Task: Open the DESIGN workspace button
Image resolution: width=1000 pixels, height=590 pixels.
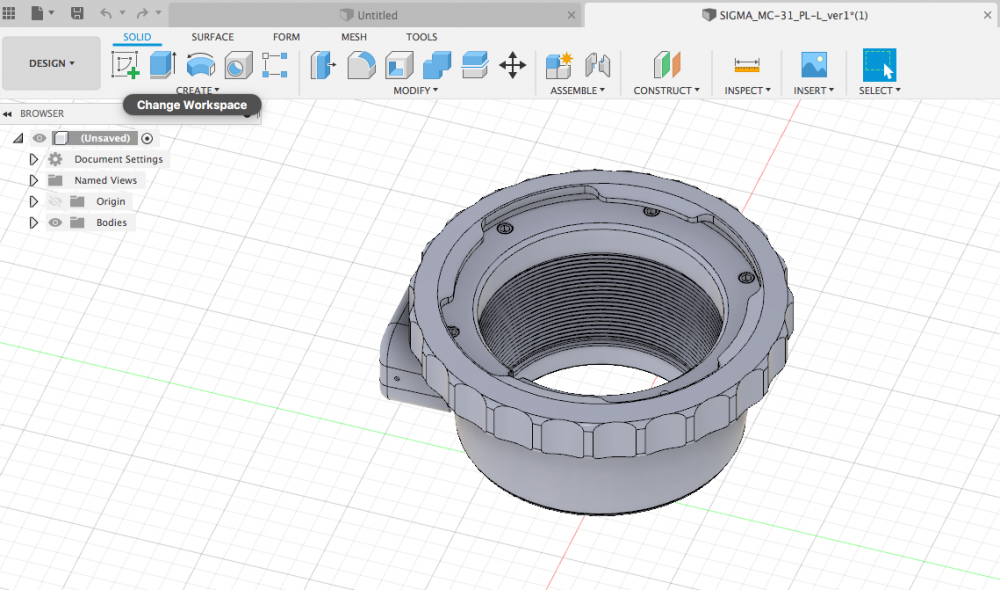Action: click(x=52, y=63)
